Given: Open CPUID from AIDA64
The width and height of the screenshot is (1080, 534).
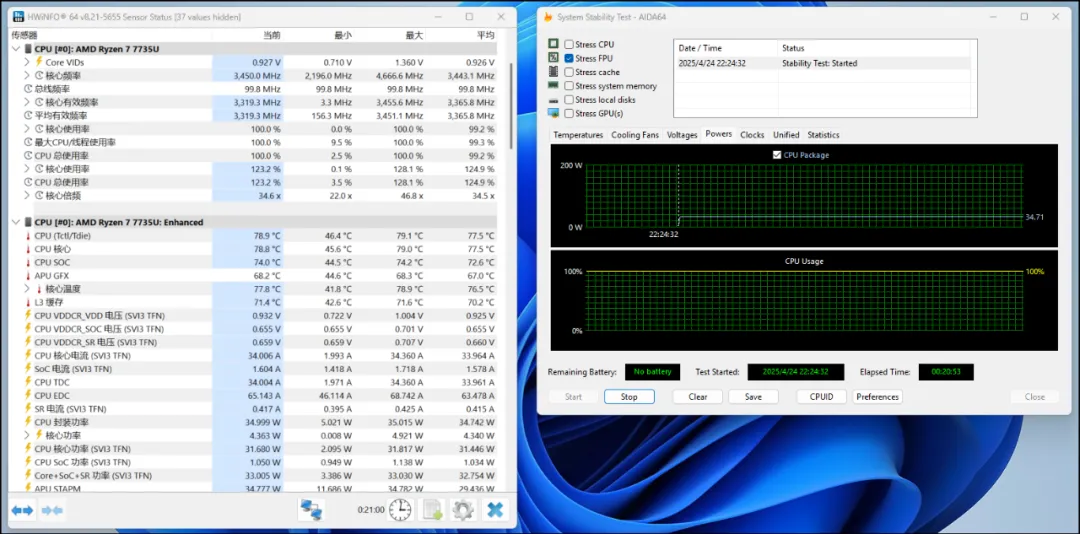Looking at the screenshot, I should [822, 397].
